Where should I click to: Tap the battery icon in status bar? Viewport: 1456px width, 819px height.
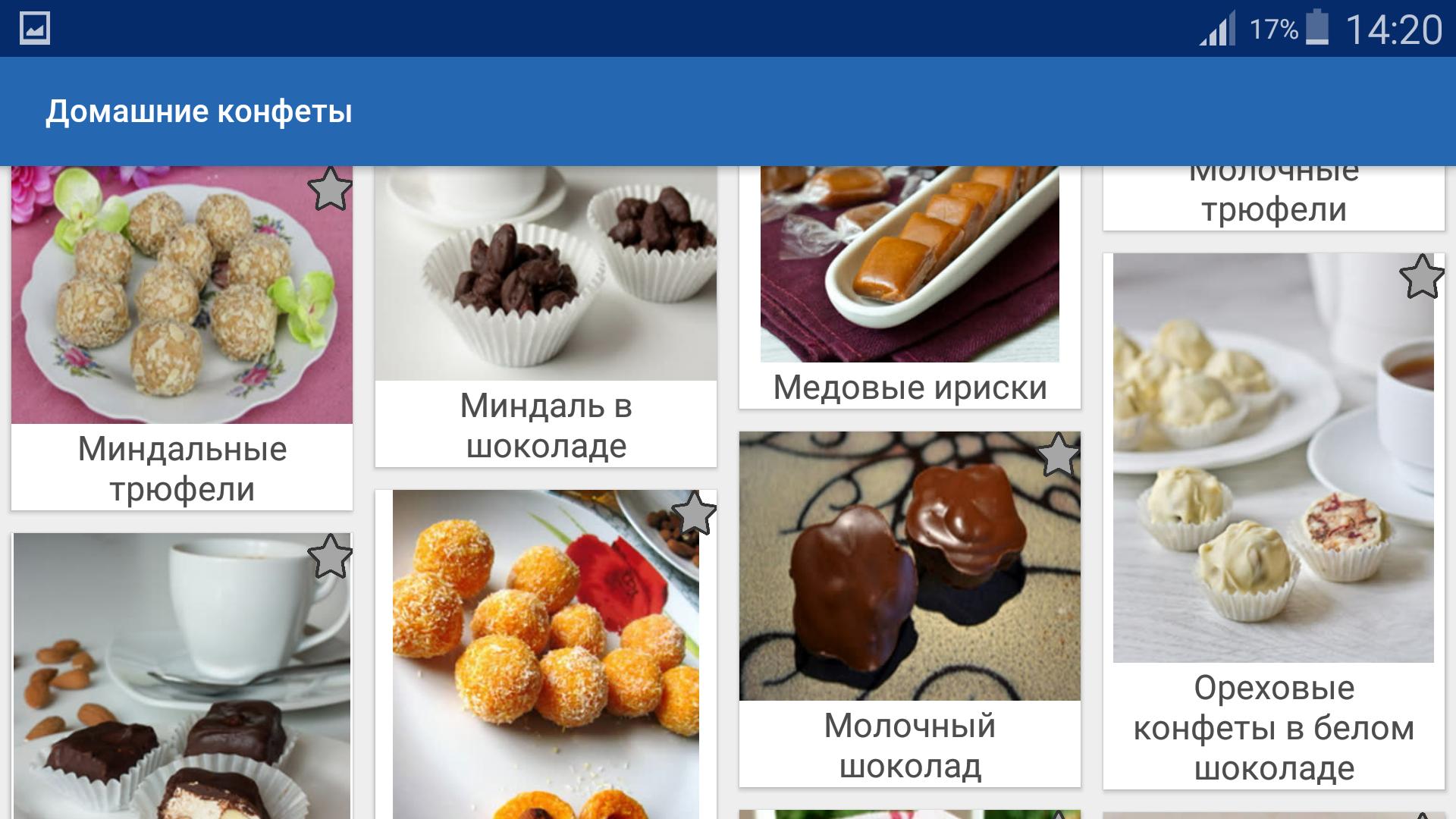(x=1318, y=27)
